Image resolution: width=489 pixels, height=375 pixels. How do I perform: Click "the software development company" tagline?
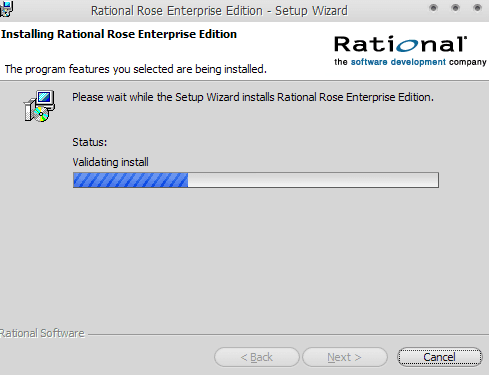[x=410, y=62]
